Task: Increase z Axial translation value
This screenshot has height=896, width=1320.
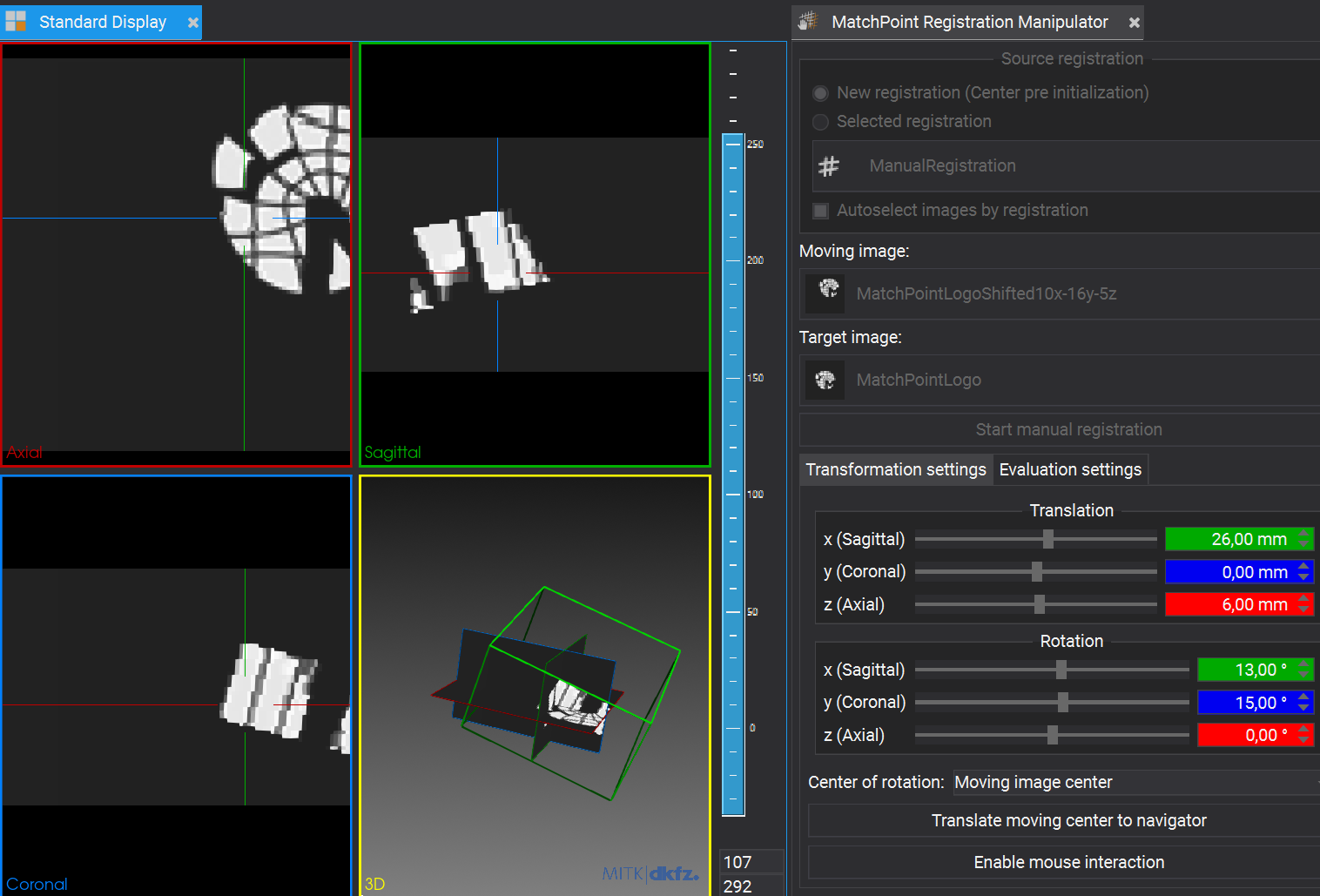Action: (x=1303, y=599)
